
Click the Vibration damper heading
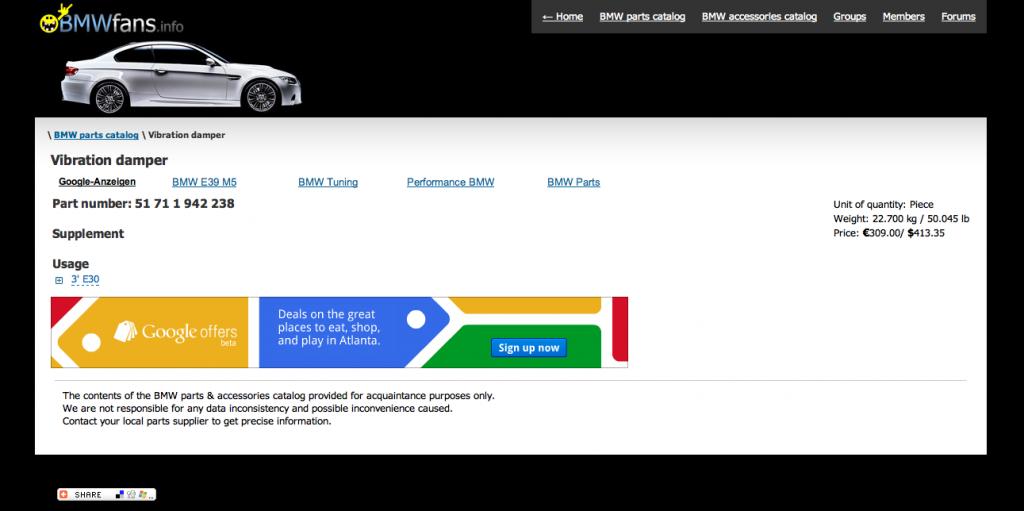109,160
